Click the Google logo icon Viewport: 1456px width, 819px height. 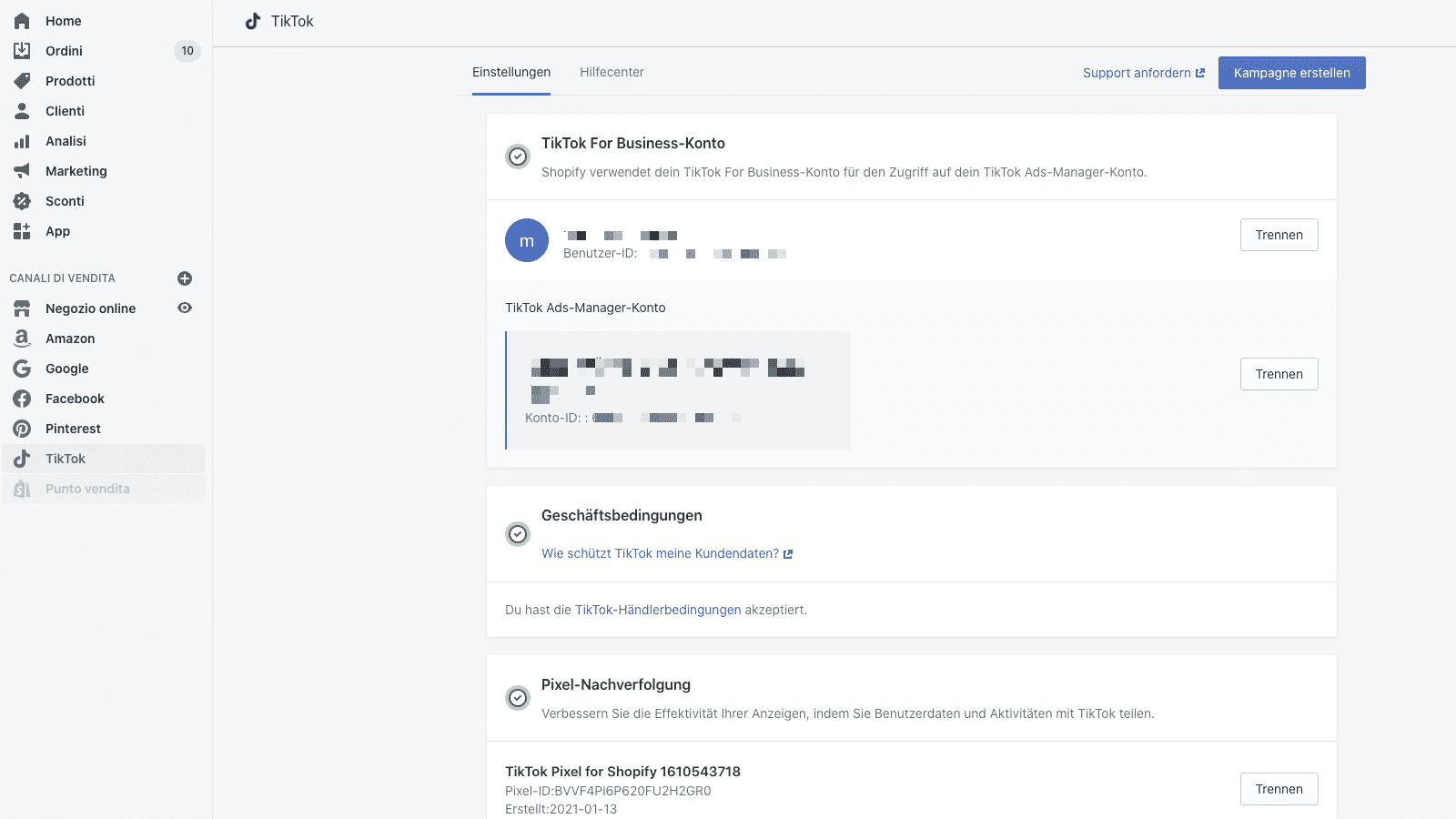click(x=22, y=369)
